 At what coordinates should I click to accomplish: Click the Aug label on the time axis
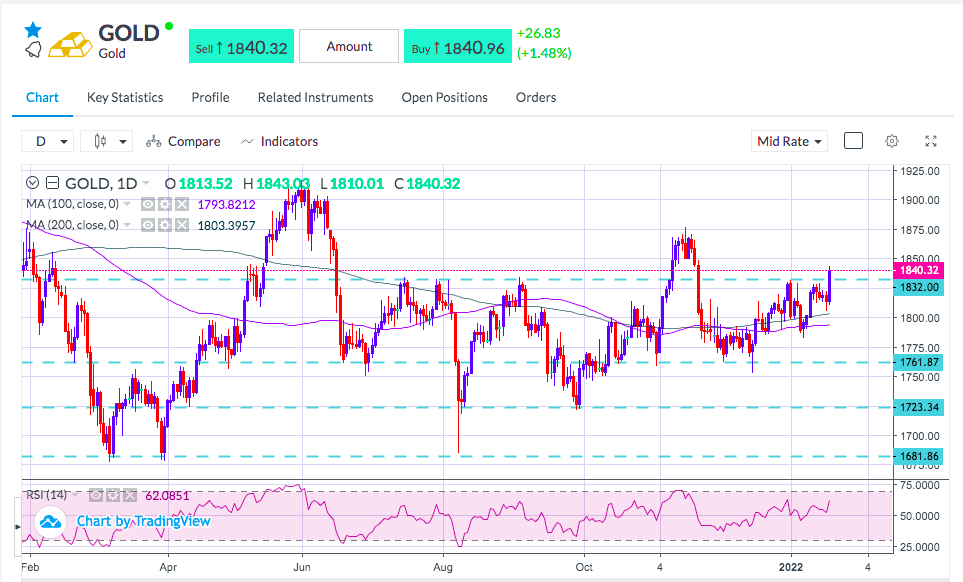443,567
